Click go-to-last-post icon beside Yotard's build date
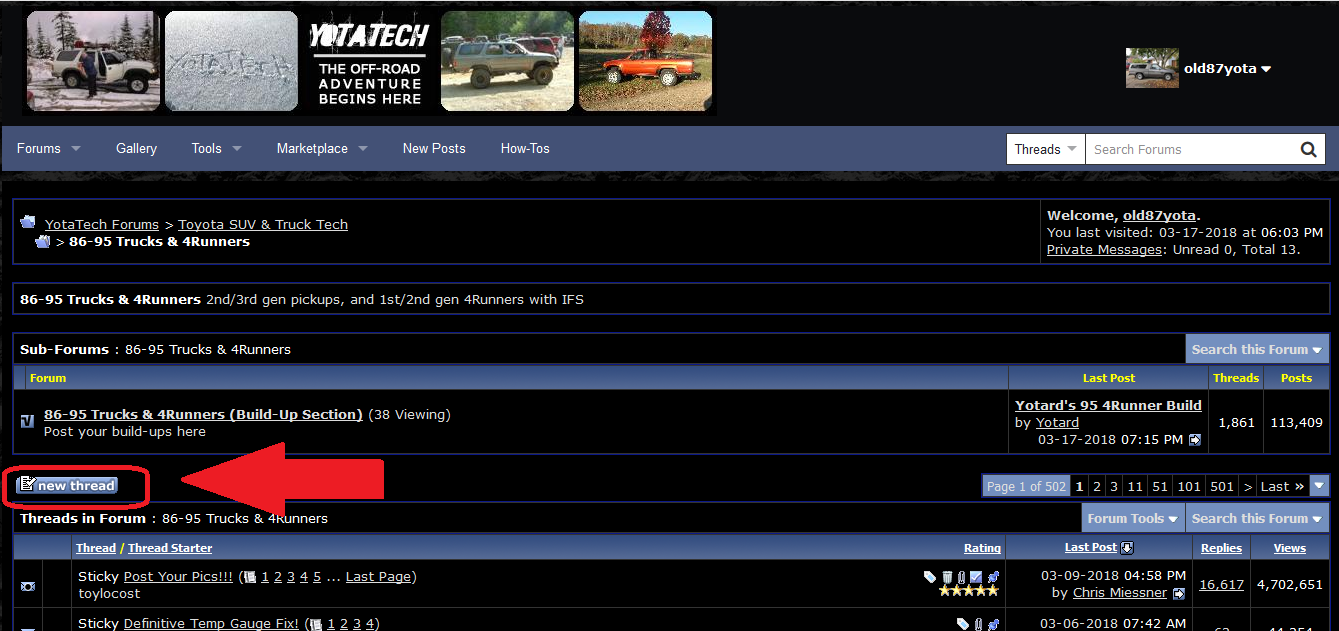Viewport: 1339px width, 631px height. (x=1194, y=440)
